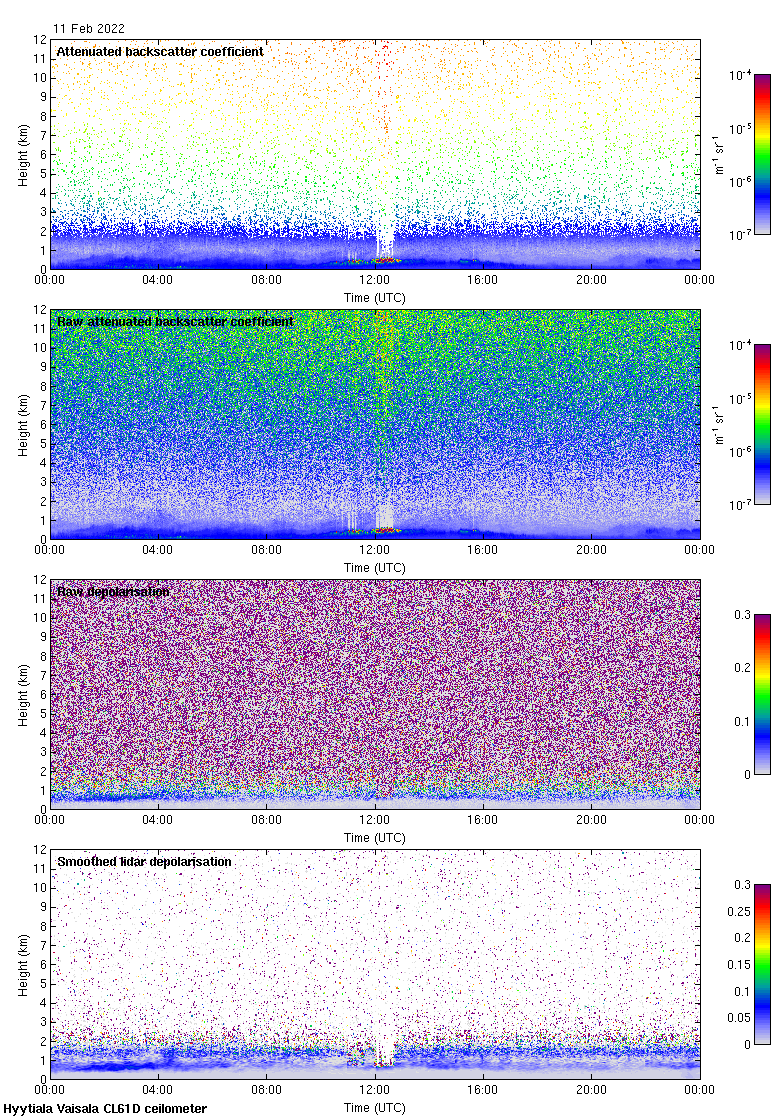Click 'Height (km)' label of raw depolarisation plot
The width and height of the screenshot is (780, 1120).
click(x=24, y=694)
